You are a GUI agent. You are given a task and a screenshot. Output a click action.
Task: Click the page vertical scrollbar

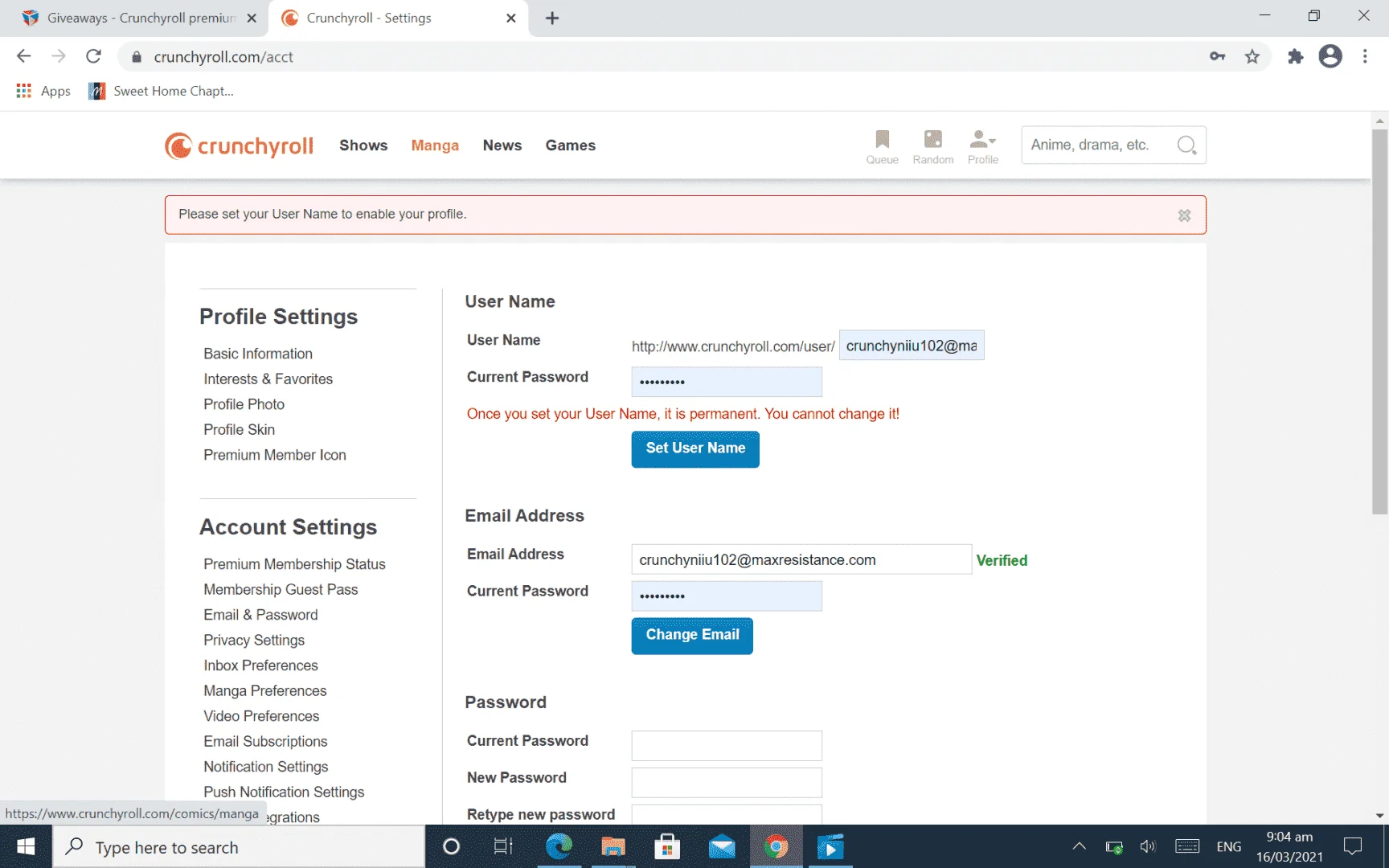click(1379, 321)
